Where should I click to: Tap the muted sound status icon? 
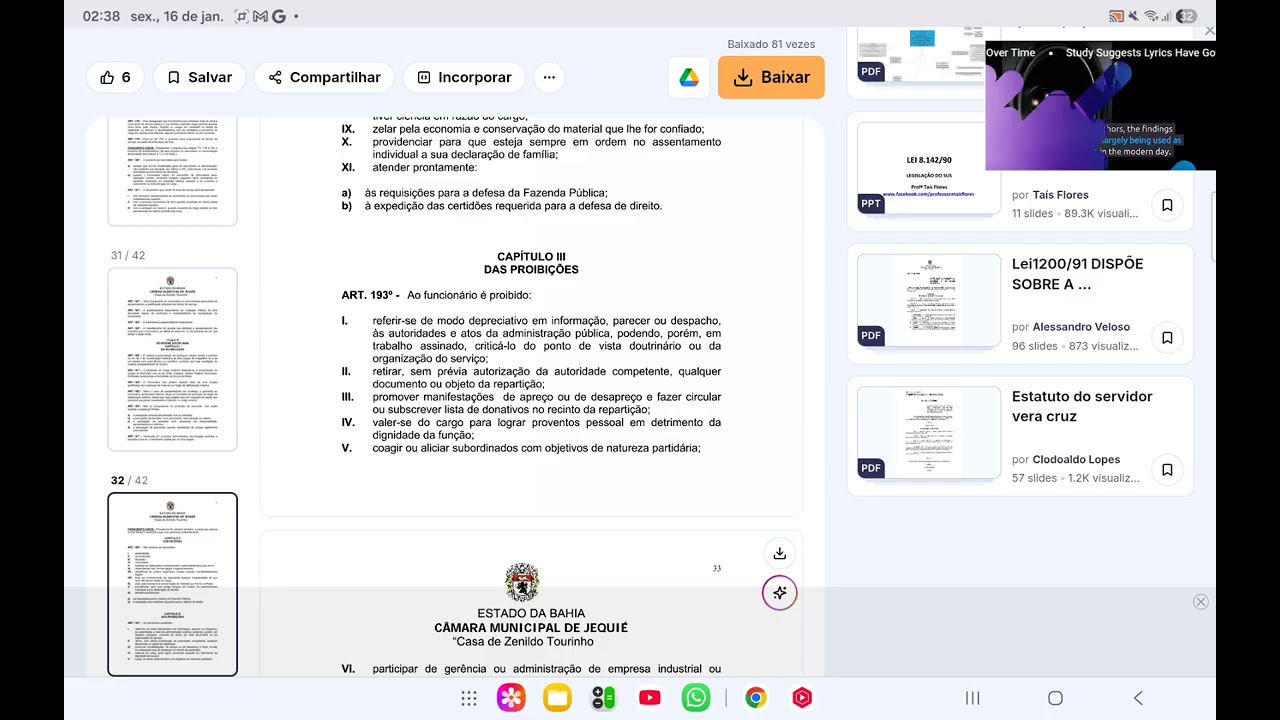1134,16
